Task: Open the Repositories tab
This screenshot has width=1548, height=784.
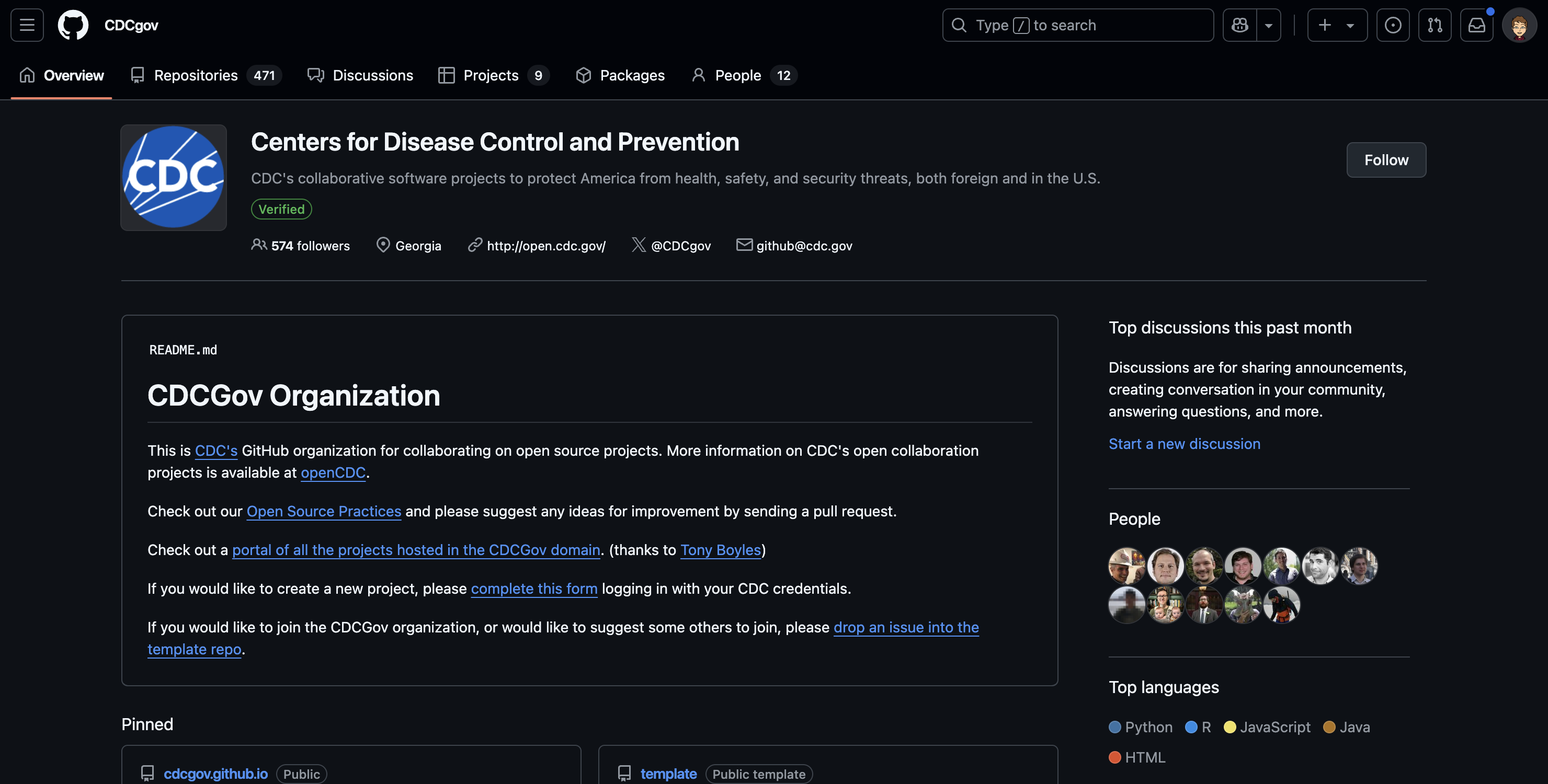Action: (206, 76)
